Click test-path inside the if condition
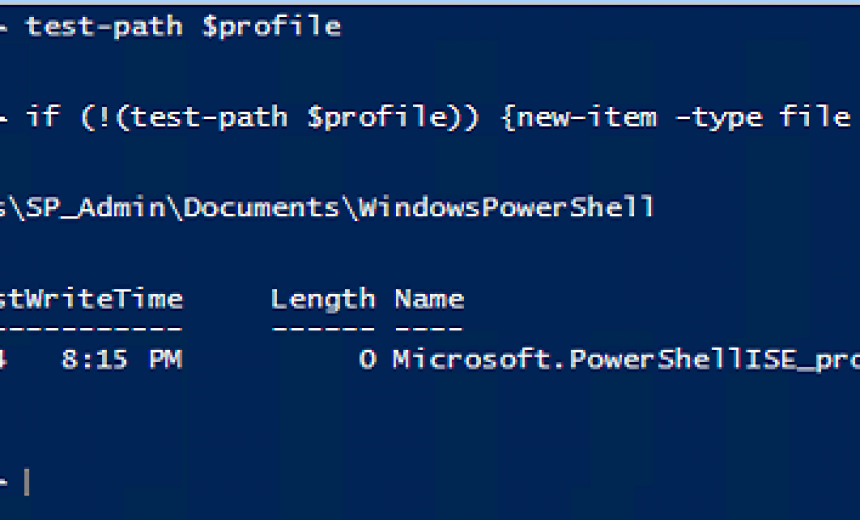This screenshot has width=860, height=520. [210, 117]
